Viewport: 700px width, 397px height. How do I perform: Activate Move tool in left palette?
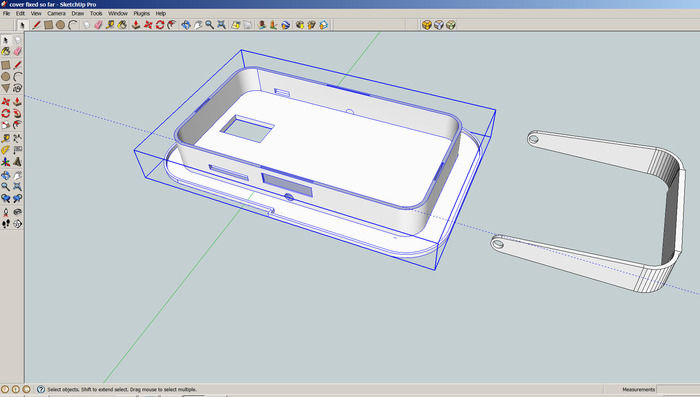(x=6, y=102)
